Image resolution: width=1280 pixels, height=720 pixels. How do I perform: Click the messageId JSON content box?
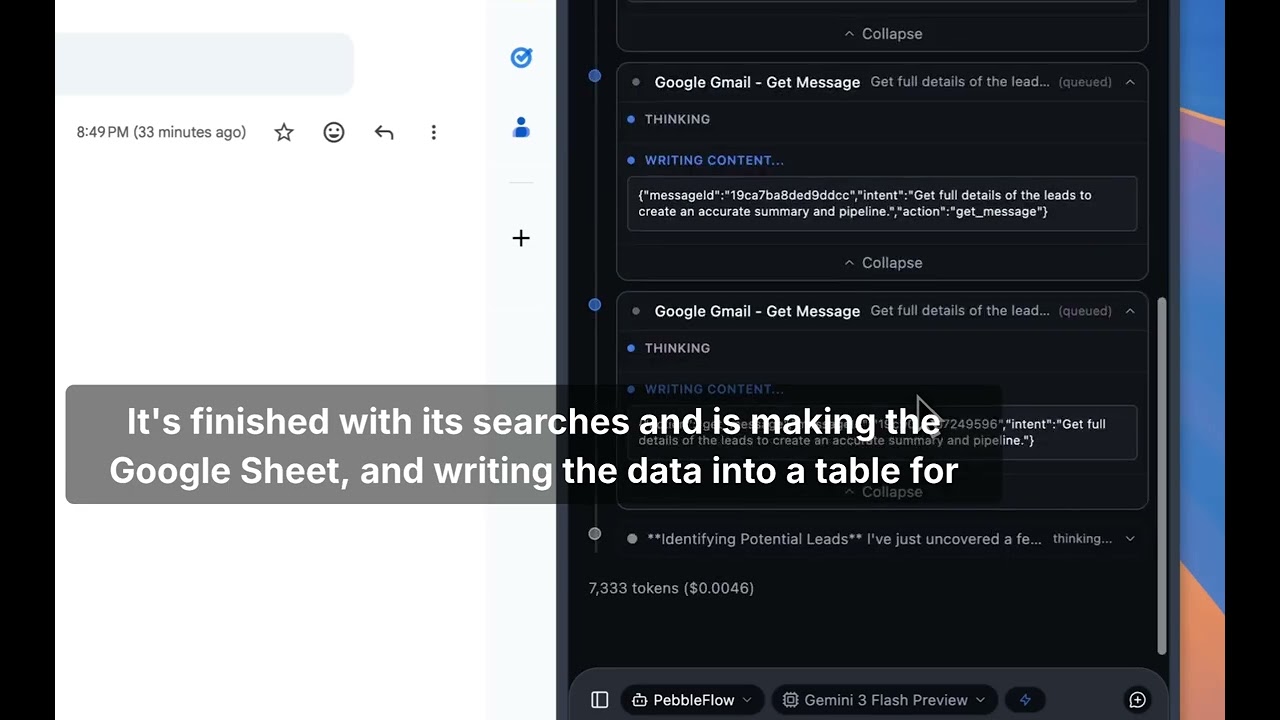[x=881, y=203]
